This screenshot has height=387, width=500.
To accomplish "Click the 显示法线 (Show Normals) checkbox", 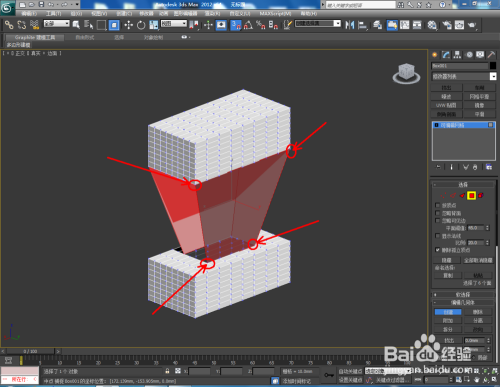I will pyautogui.click(x=438, y=236).
